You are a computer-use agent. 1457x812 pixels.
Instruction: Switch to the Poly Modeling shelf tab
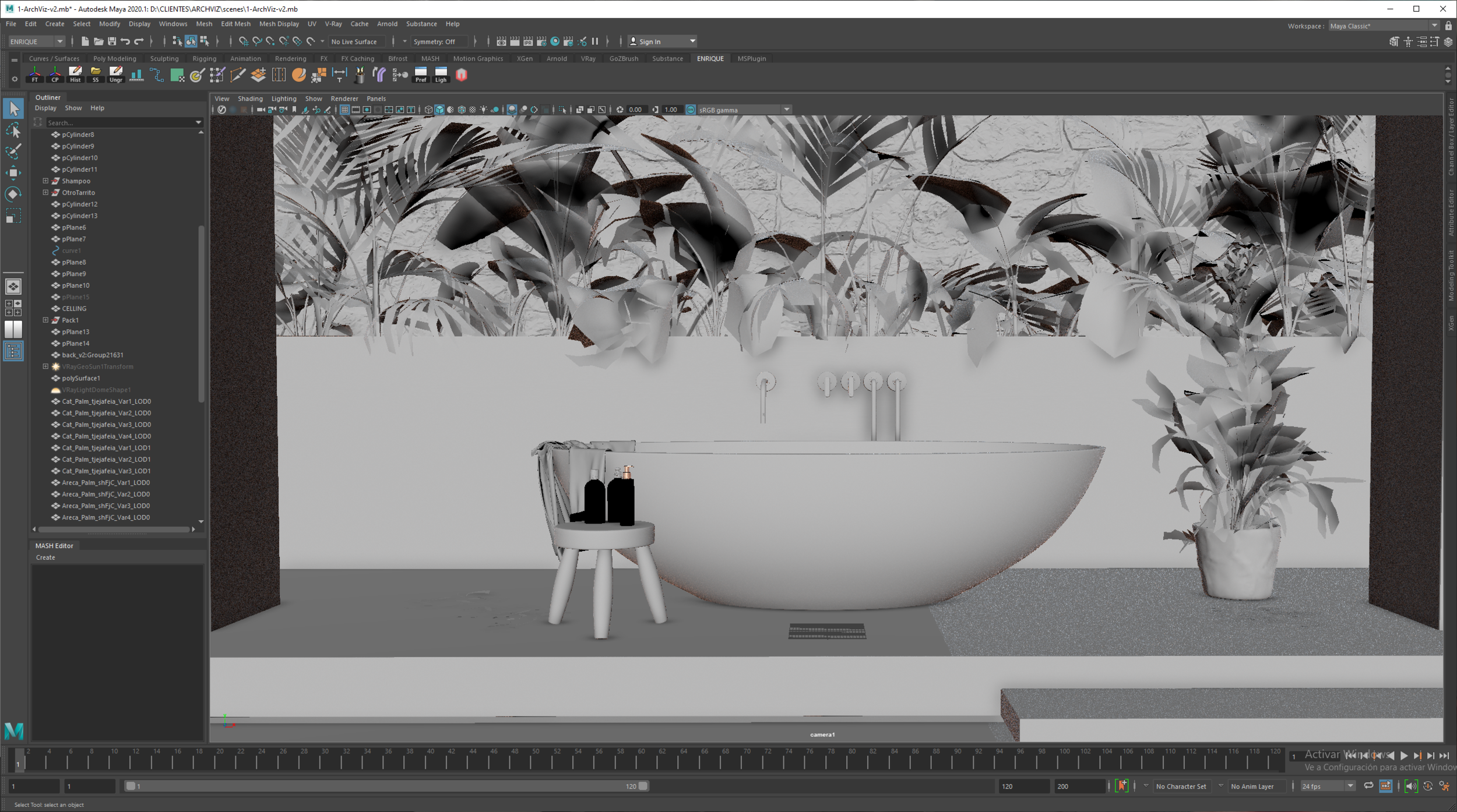click(x=114, y=58)
